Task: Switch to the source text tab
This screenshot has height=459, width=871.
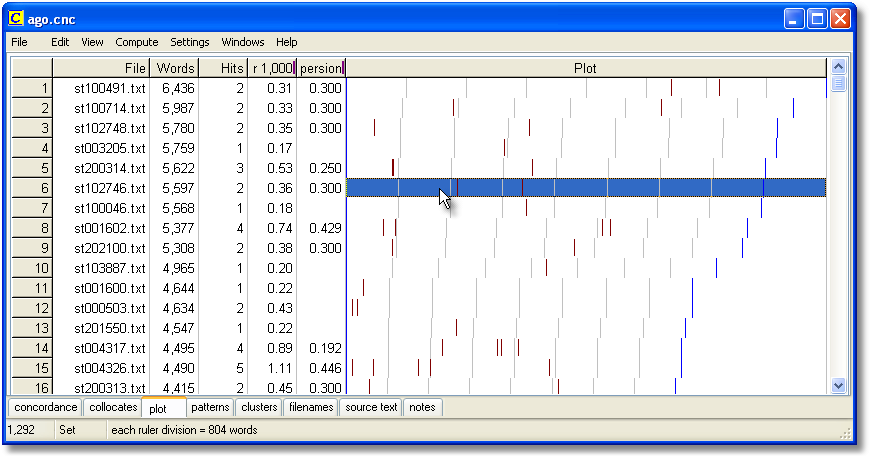Action: click(371, 407)
